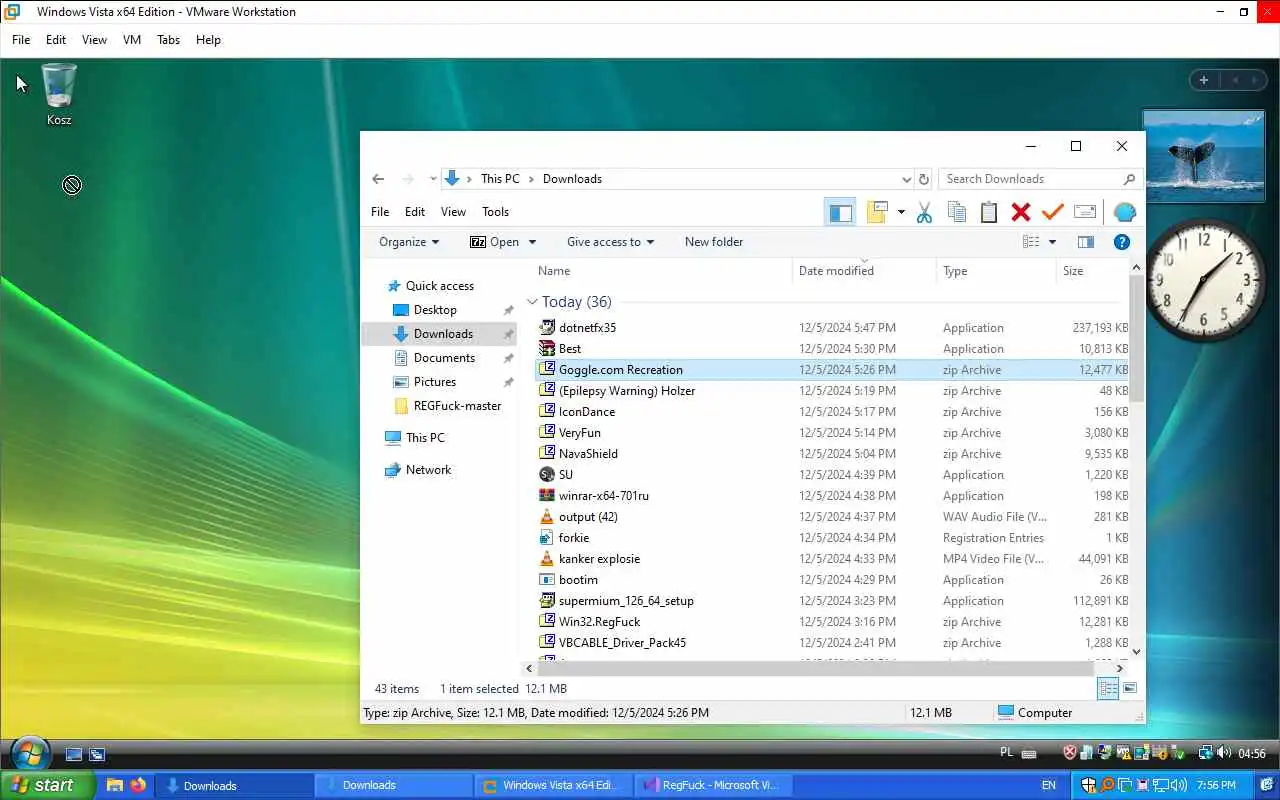The height and width of the screenshot is (800, 1280).
Task: Click the host Windows Security shield tray icon
Action: (x=1090, y=785)
